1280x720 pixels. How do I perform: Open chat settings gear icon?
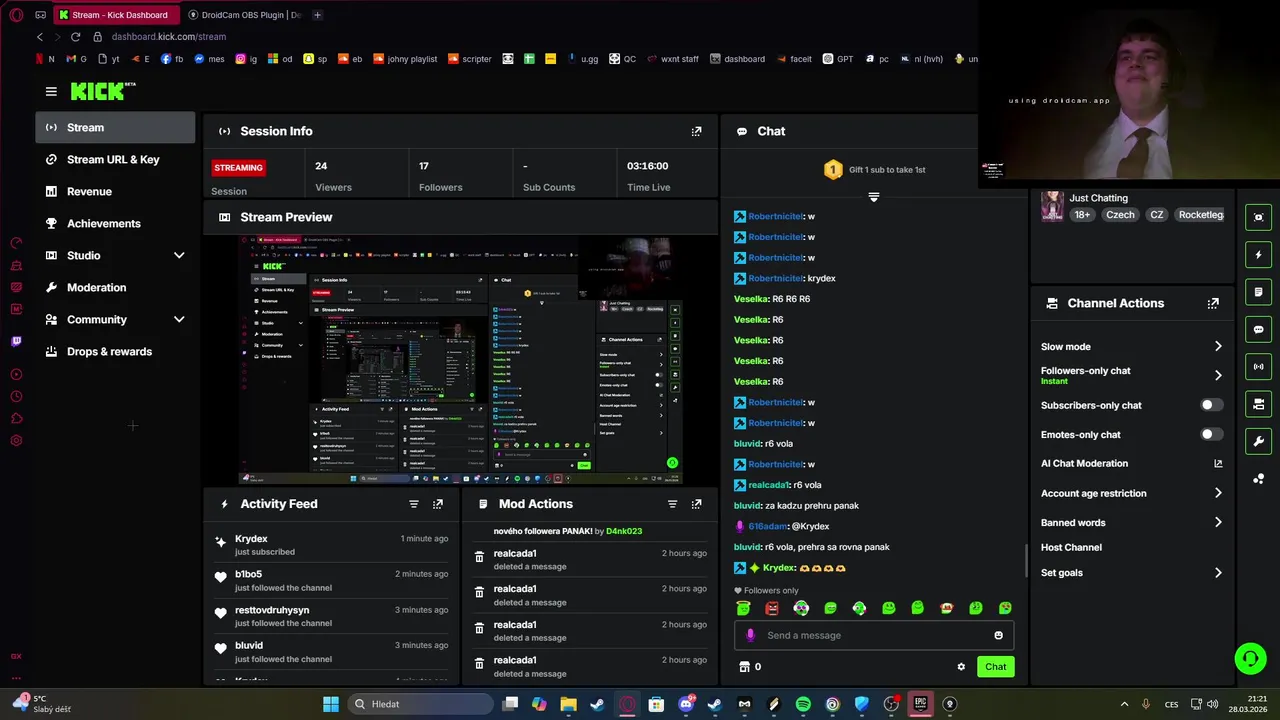coord(961,667)
